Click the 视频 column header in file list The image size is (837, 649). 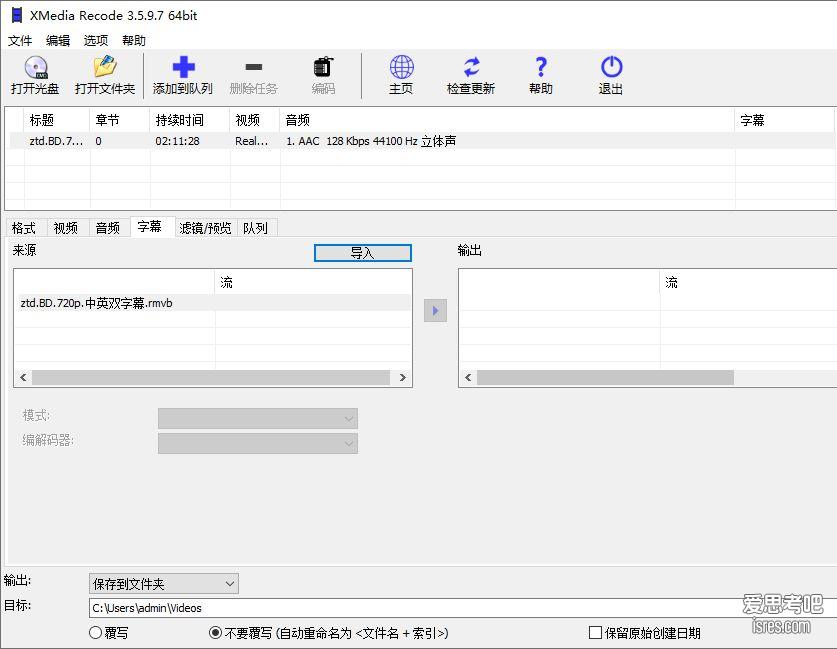tap(254, 120)
